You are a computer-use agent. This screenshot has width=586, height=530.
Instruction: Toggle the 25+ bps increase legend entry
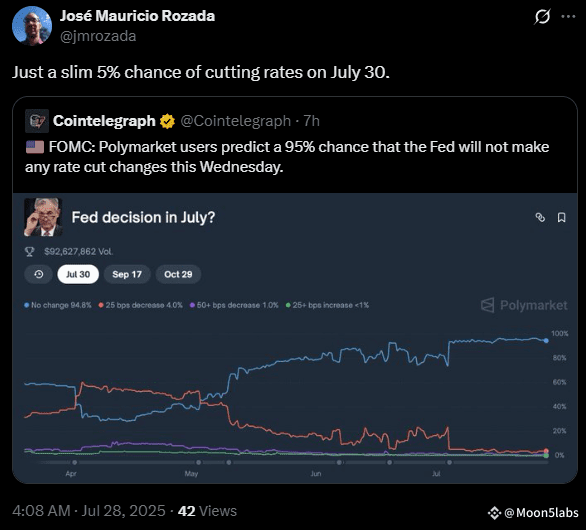click(x=327, y=305)
